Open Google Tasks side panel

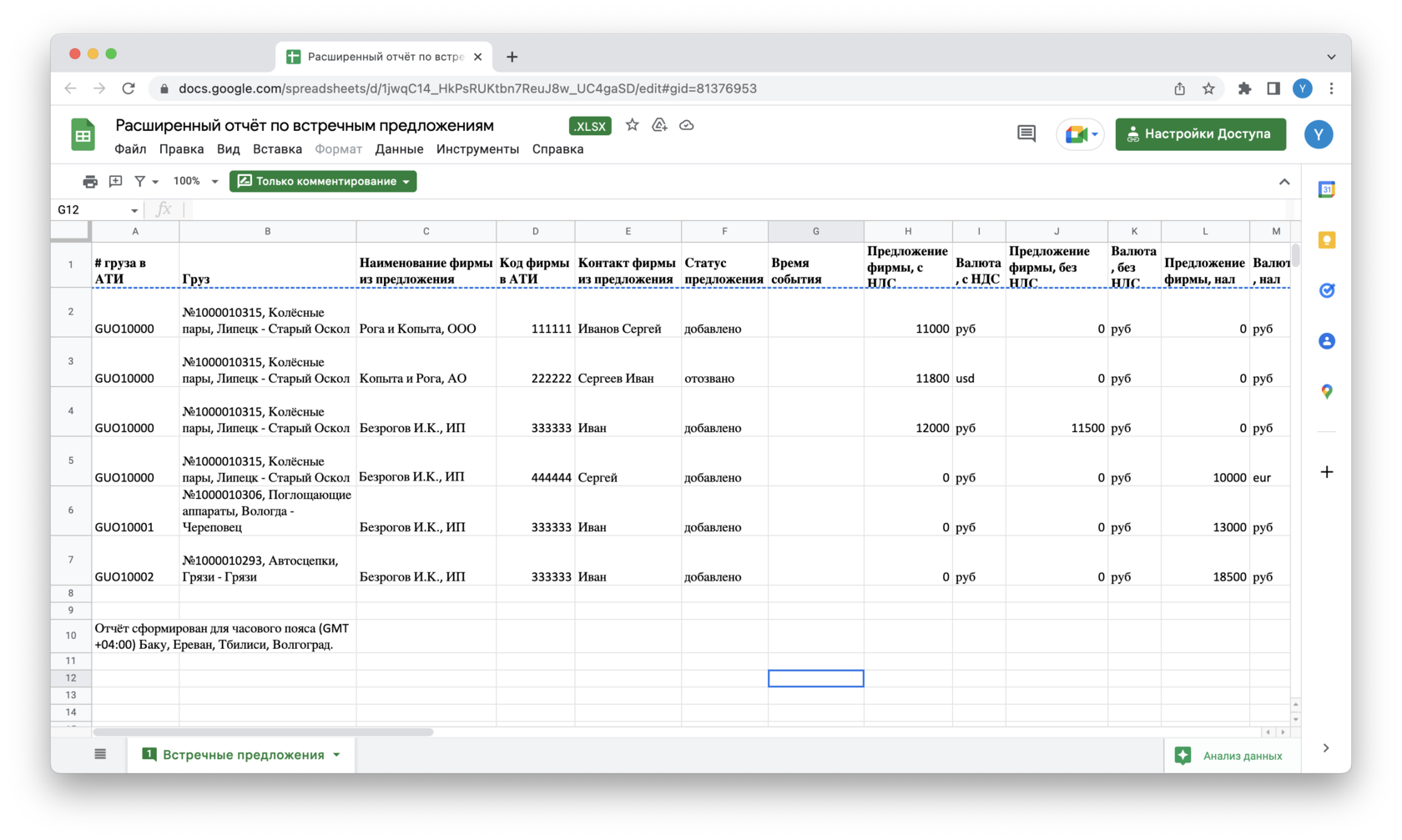pyautogui.click(x=1327, y=290)
